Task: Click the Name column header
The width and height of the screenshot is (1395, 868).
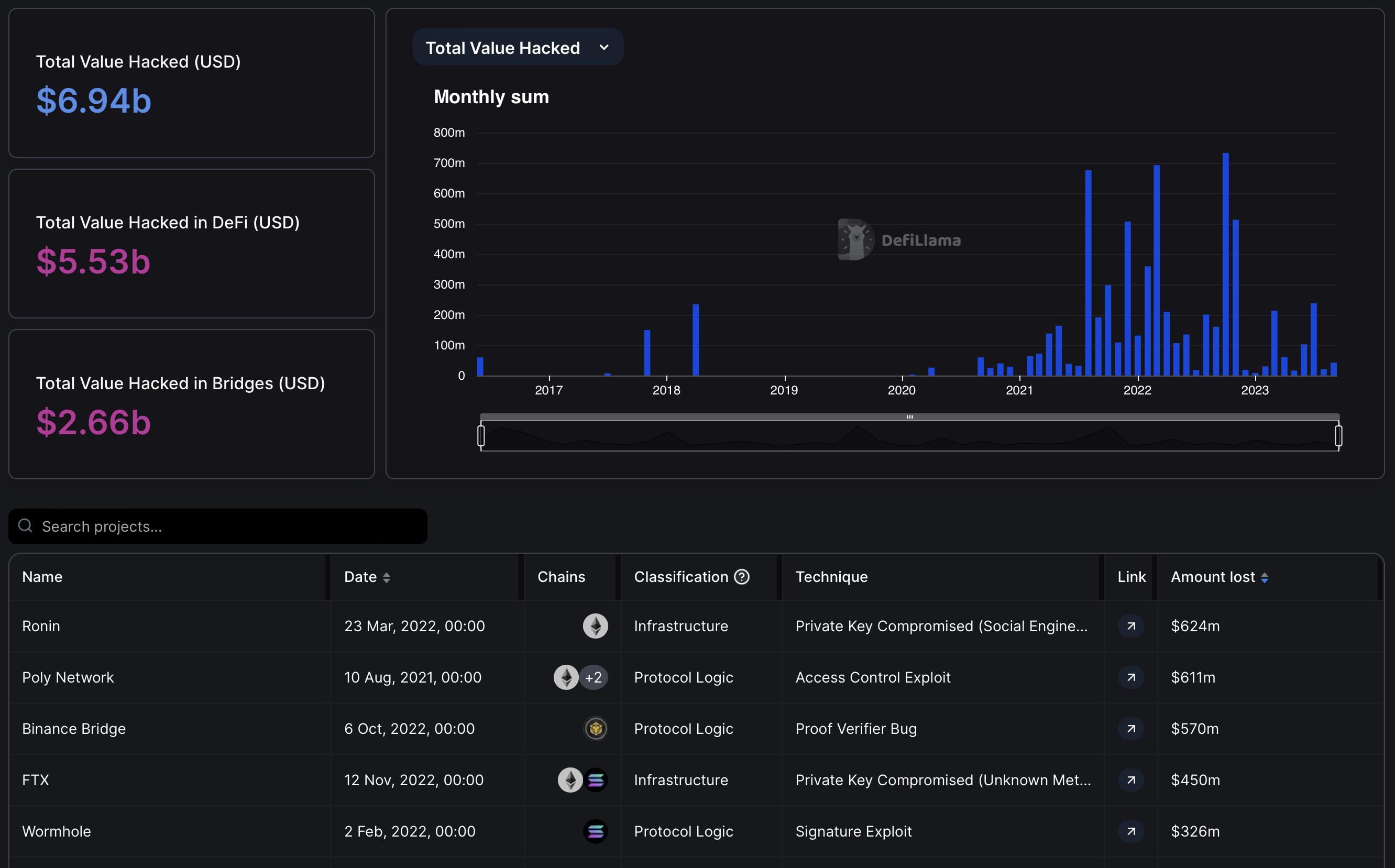Action: point(42,577)
